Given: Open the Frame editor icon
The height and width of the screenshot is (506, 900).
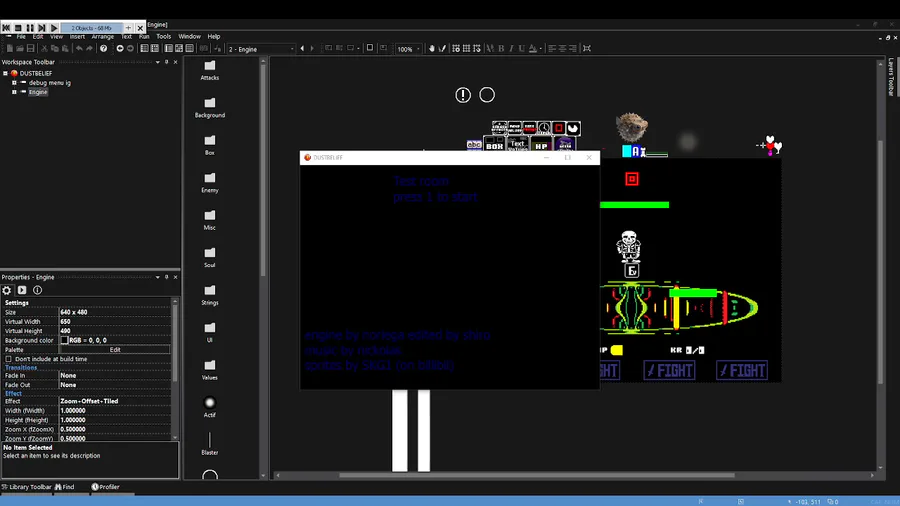Looking at the screenshot, I should [169, 49].
